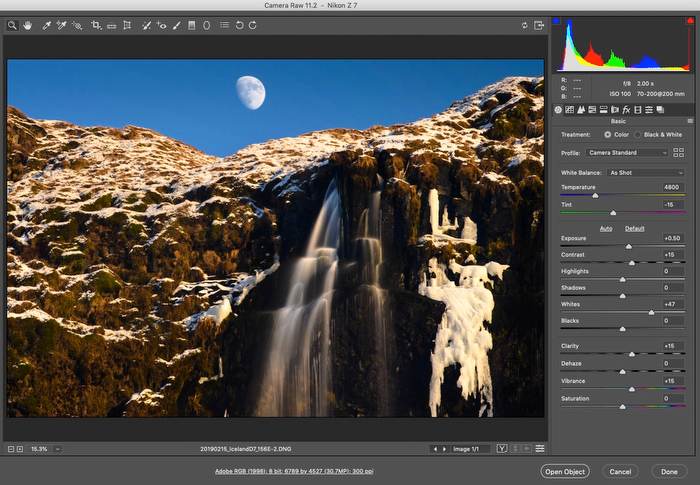Screen dimensions: 700x485
Task: Rotate image counterclockwise
Action: [x=239, y=25]
